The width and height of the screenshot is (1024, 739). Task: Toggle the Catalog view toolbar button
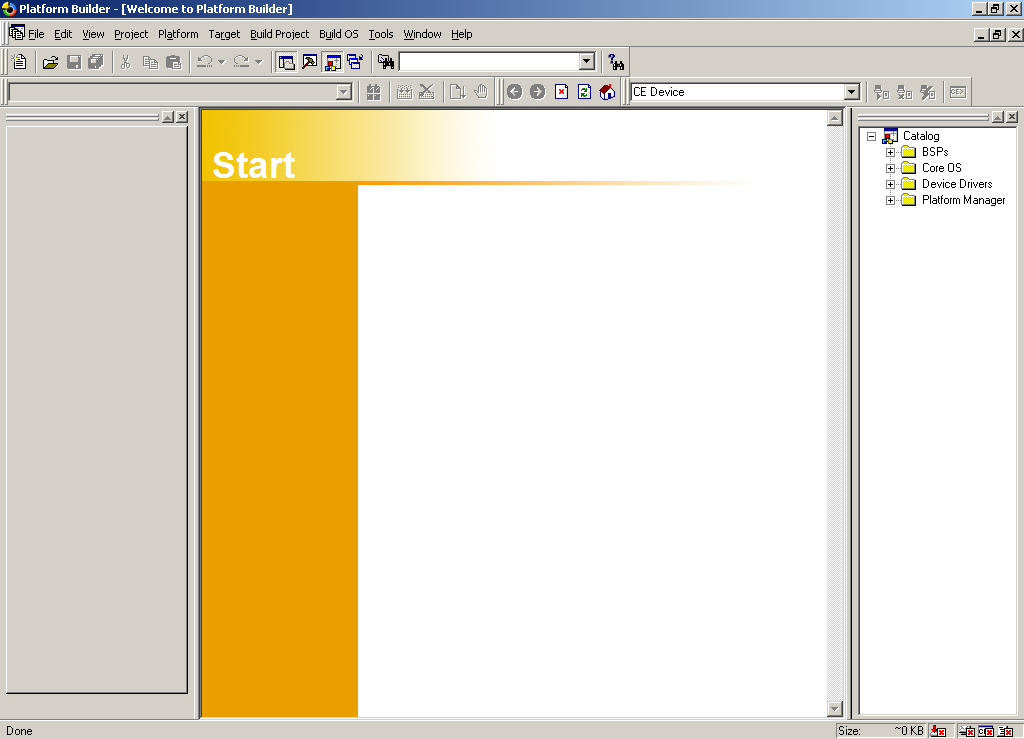(332, 62)
